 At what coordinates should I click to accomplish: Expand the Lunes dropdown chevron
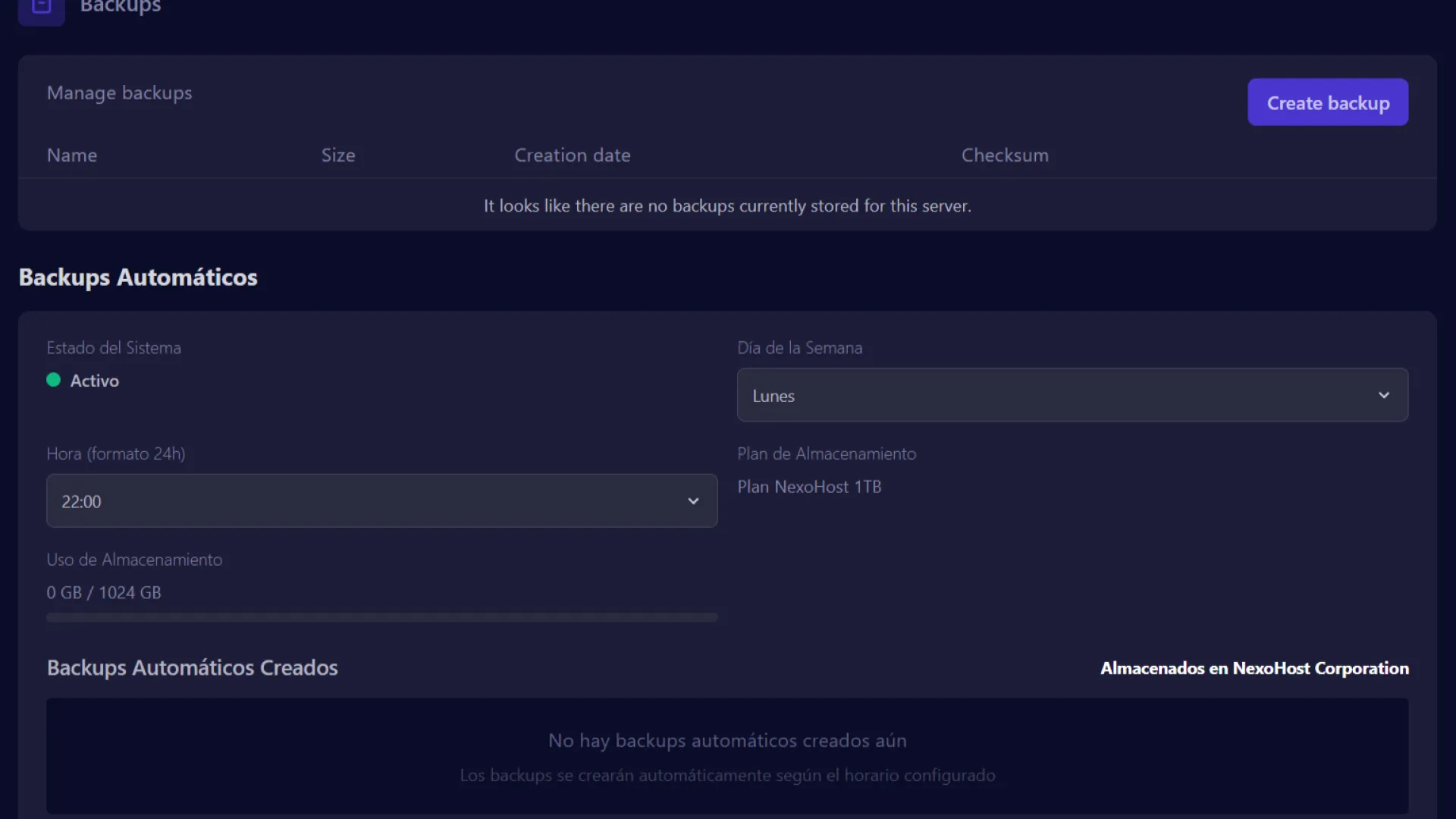pos(1383,395)
